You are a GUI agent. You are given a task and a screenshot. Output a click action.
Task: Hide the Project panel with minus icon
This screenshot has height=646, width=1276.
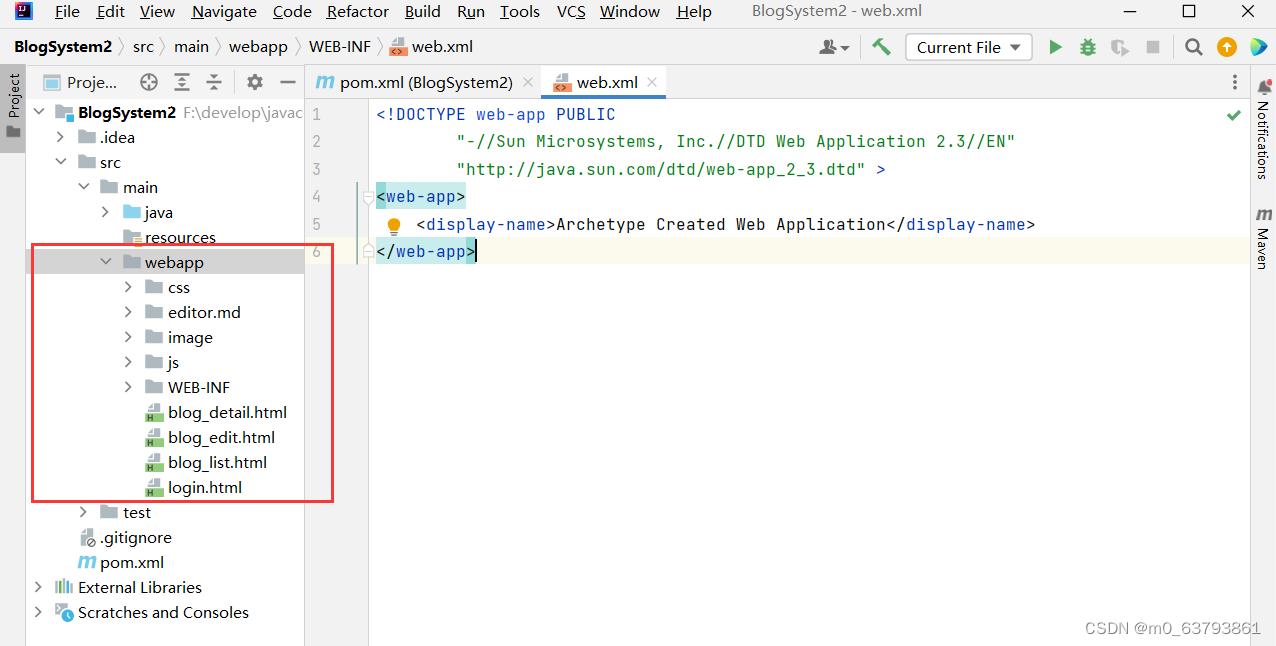288,82
